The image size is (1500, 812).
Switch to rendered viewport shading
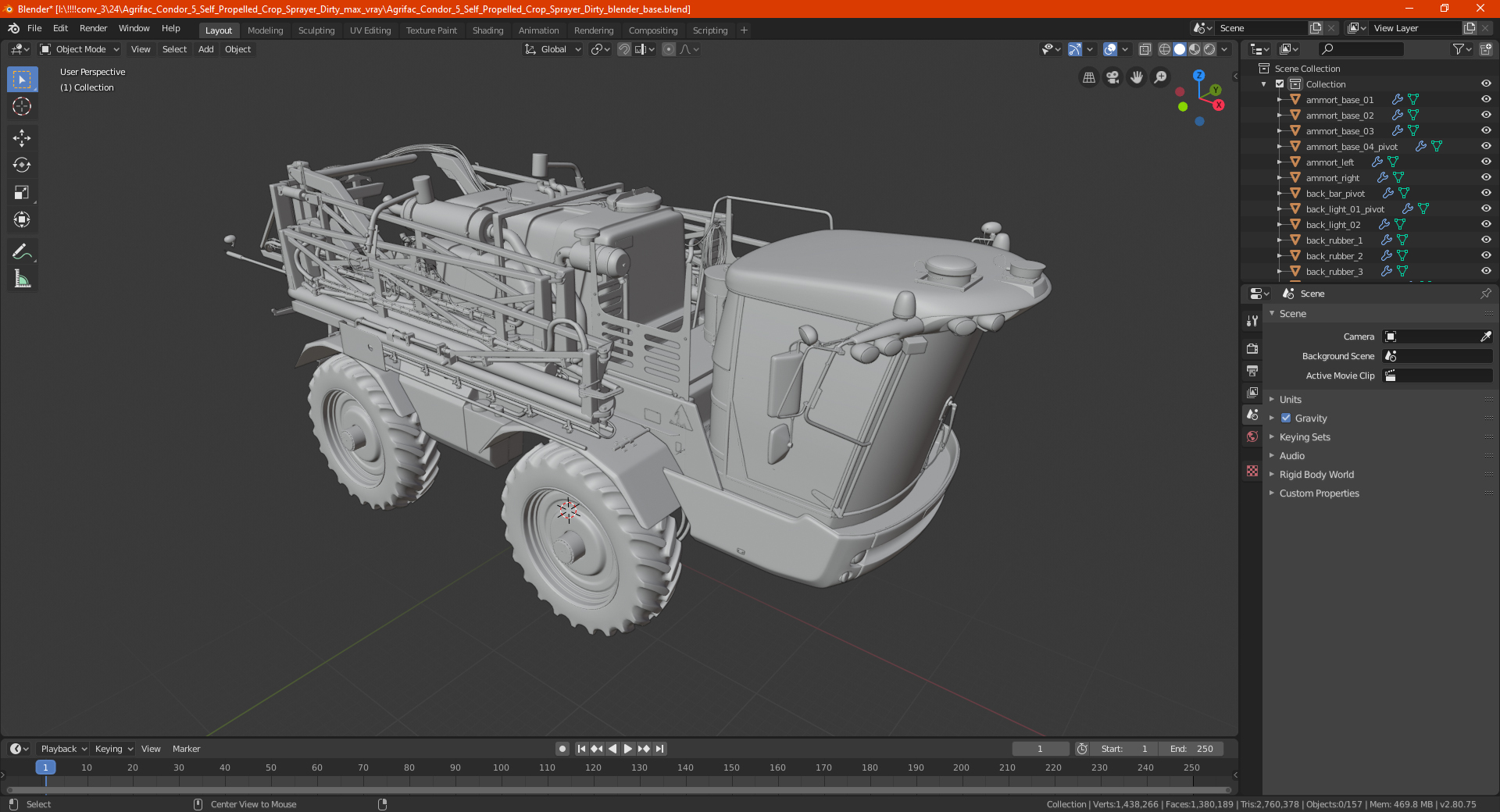coord(1209,49)
